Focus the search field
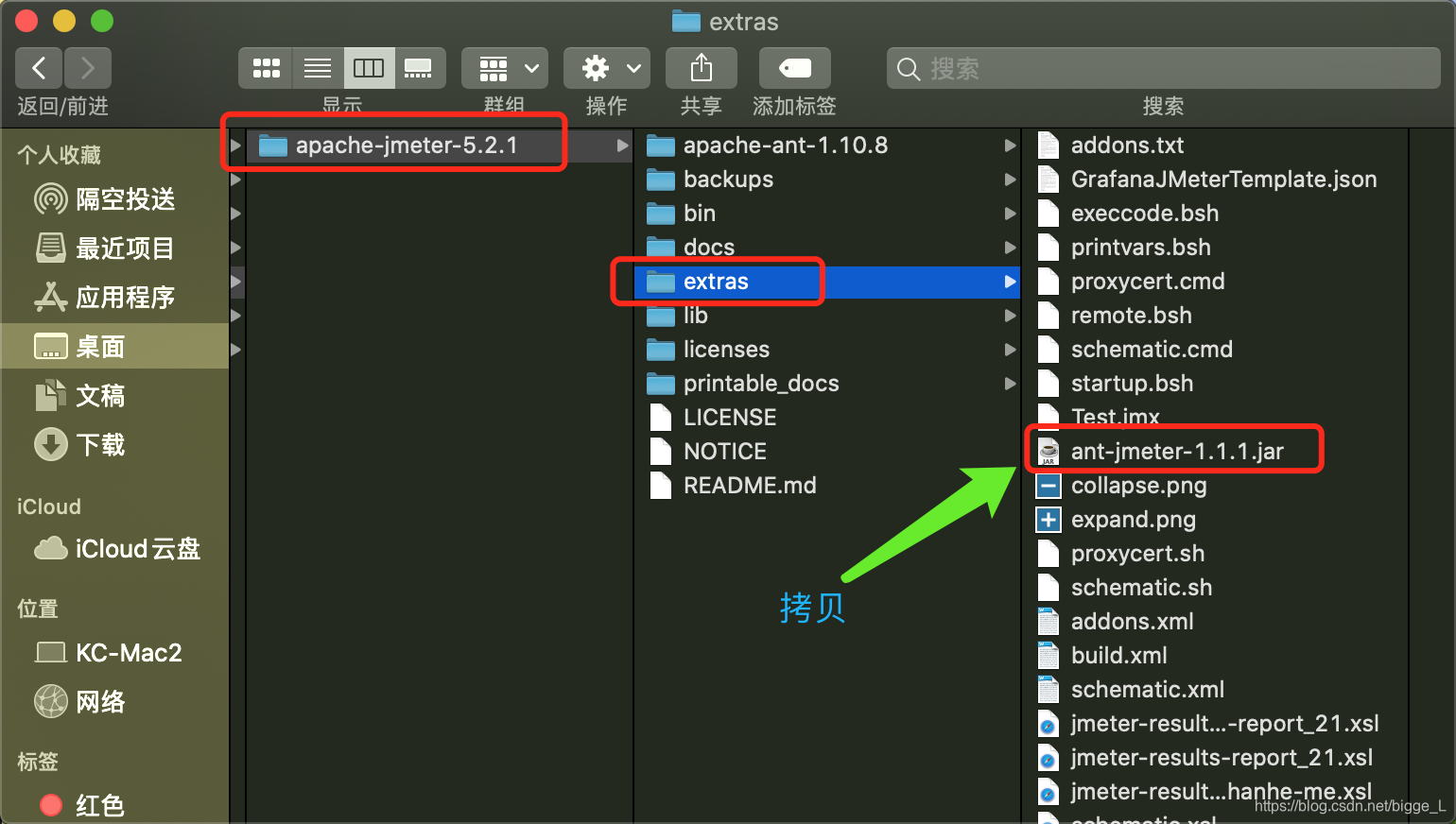Viewport: 1456px width, 824px height. point(1163,69)
